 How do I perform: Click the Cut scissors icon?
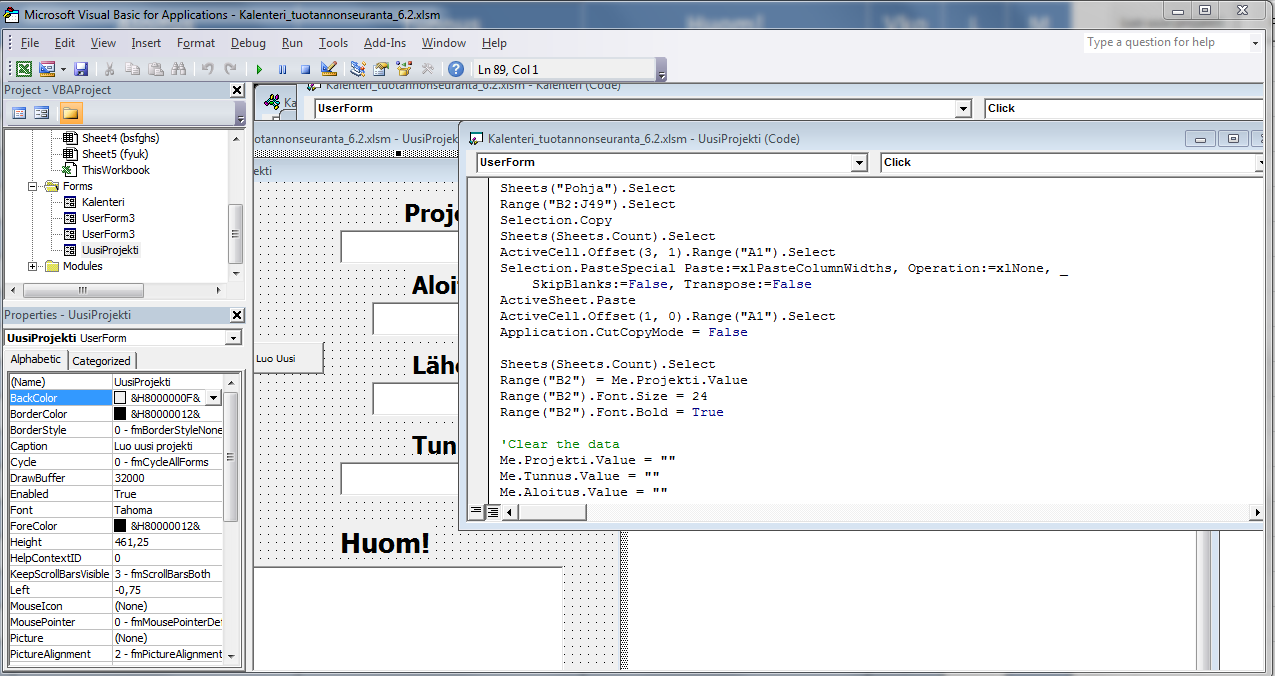tap(109, 69)
